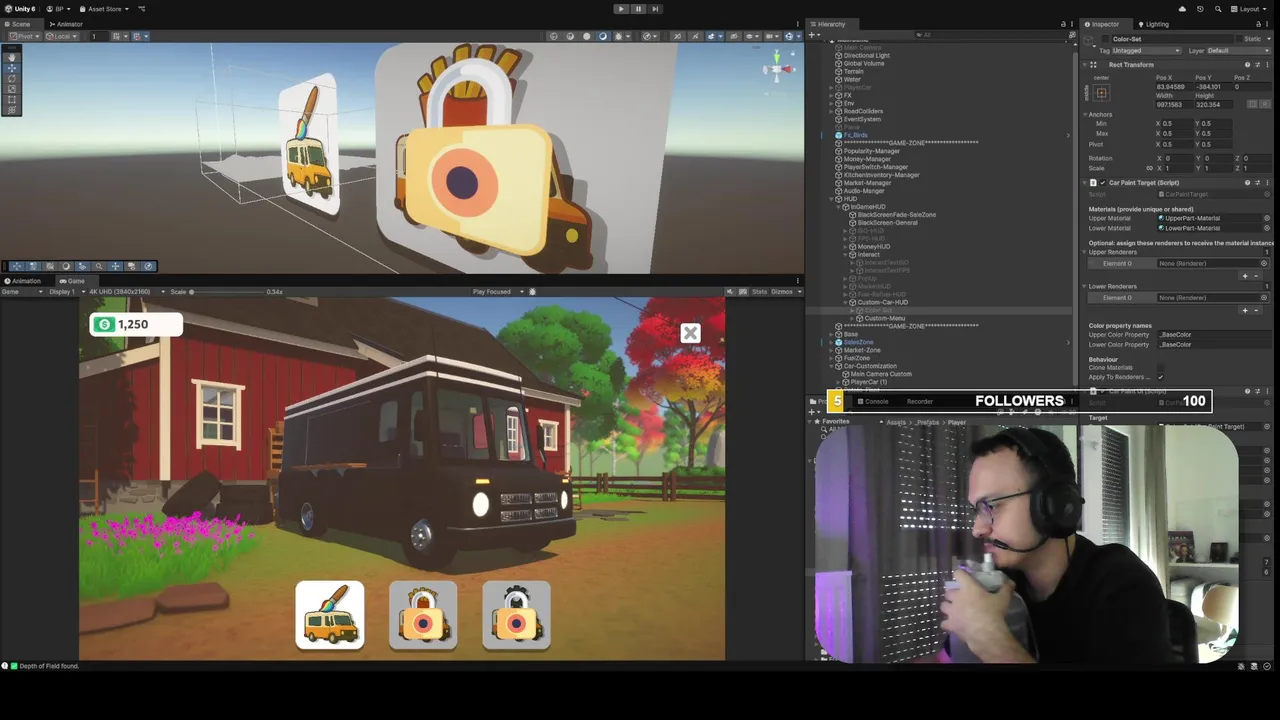Click the Hierarchy search field

click(x=990, y=35)
